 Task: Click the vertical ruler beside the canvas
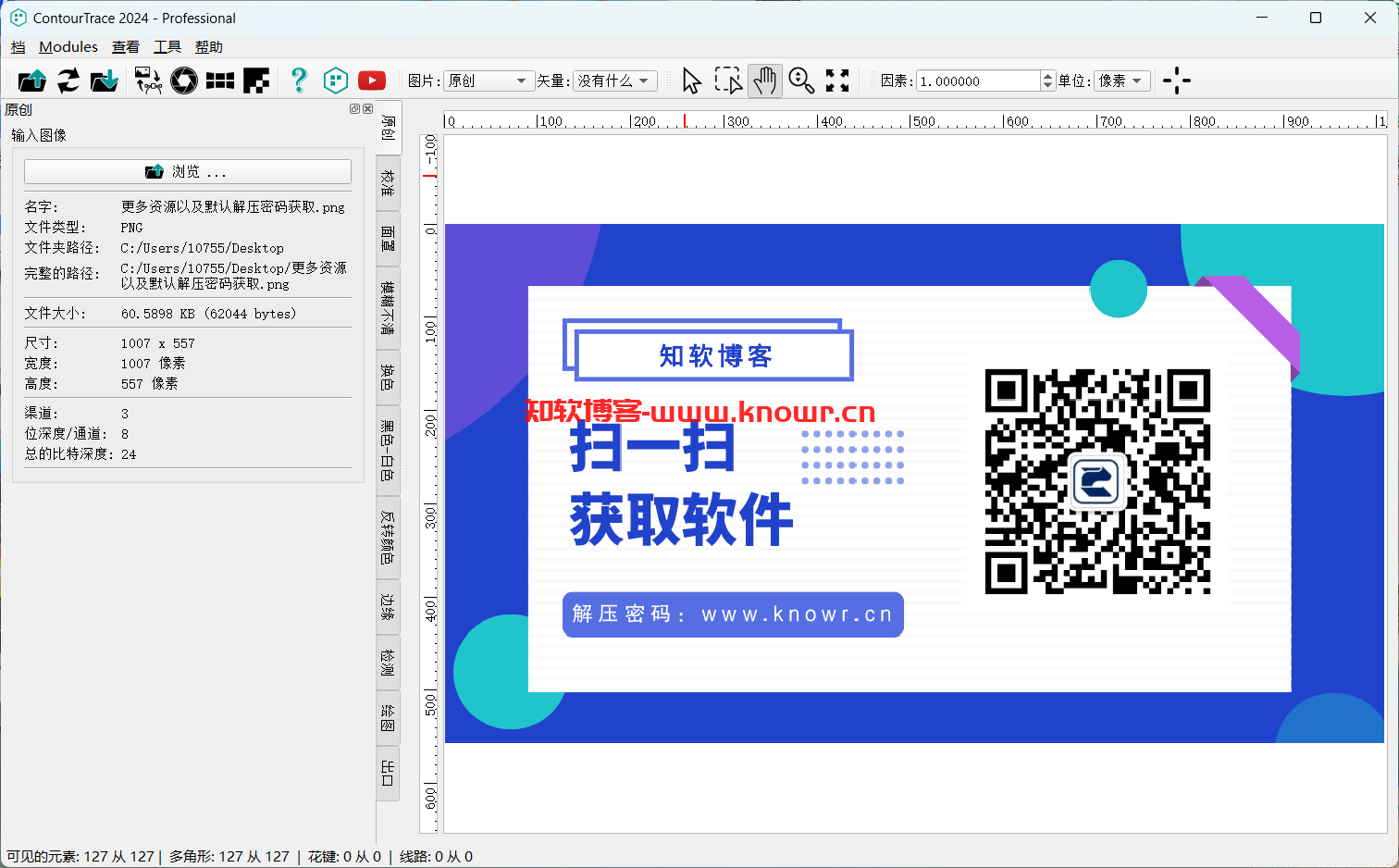click(x=429, y=484)
